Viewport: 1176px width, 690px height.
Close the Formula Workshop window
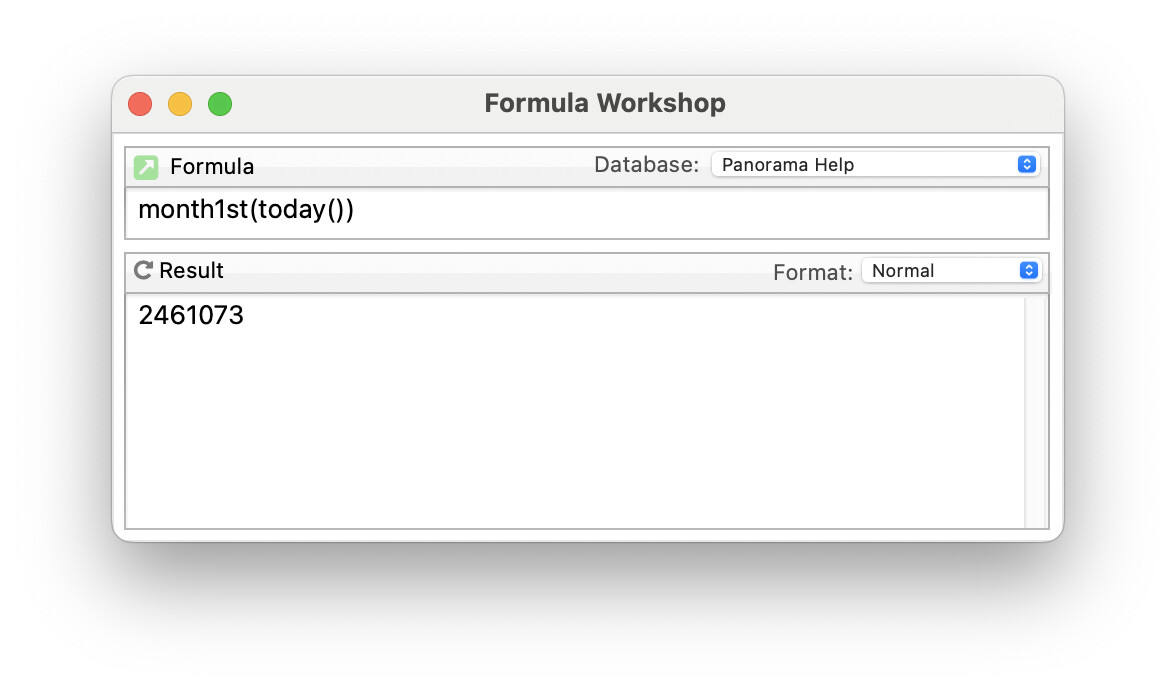point(140,104)
